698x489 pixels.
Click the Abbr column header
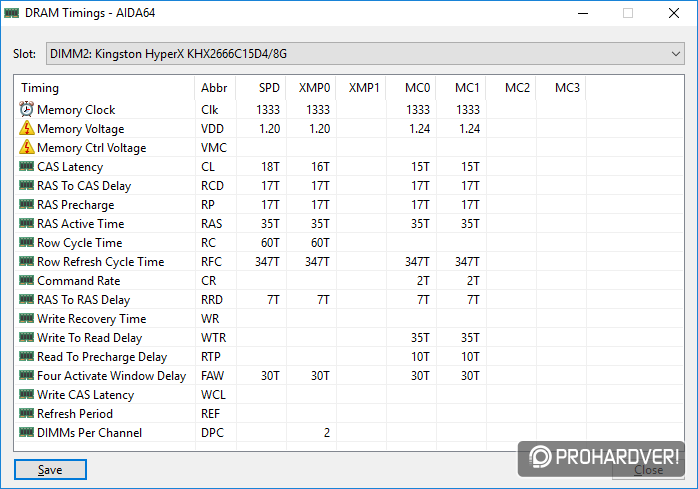215,88
